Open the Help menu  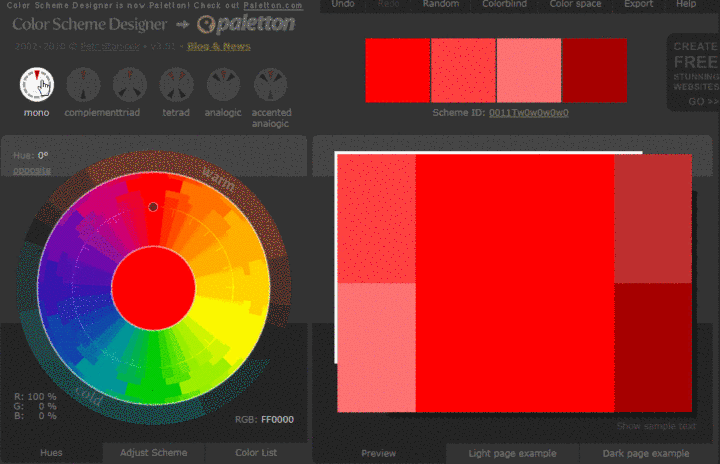[686, 4]
